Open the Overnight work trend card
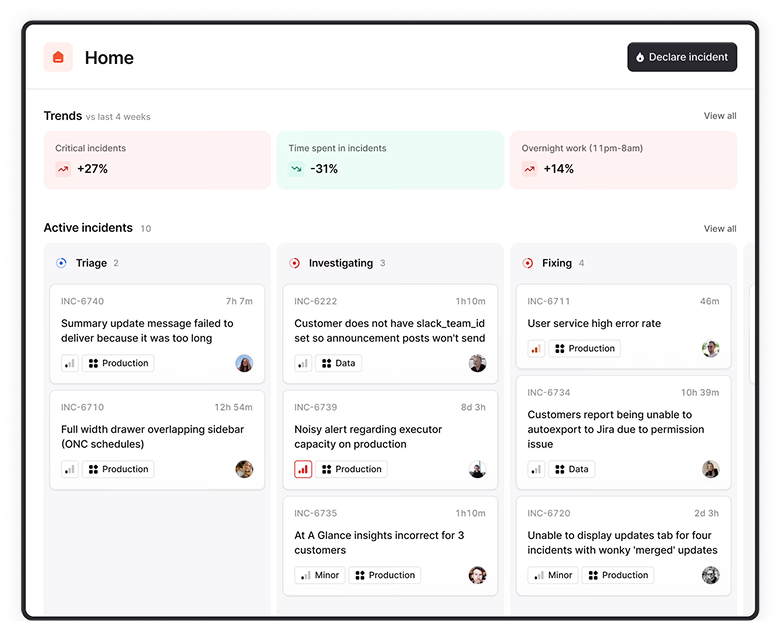Viewport: 781px width, 621px height. point(623,160)
